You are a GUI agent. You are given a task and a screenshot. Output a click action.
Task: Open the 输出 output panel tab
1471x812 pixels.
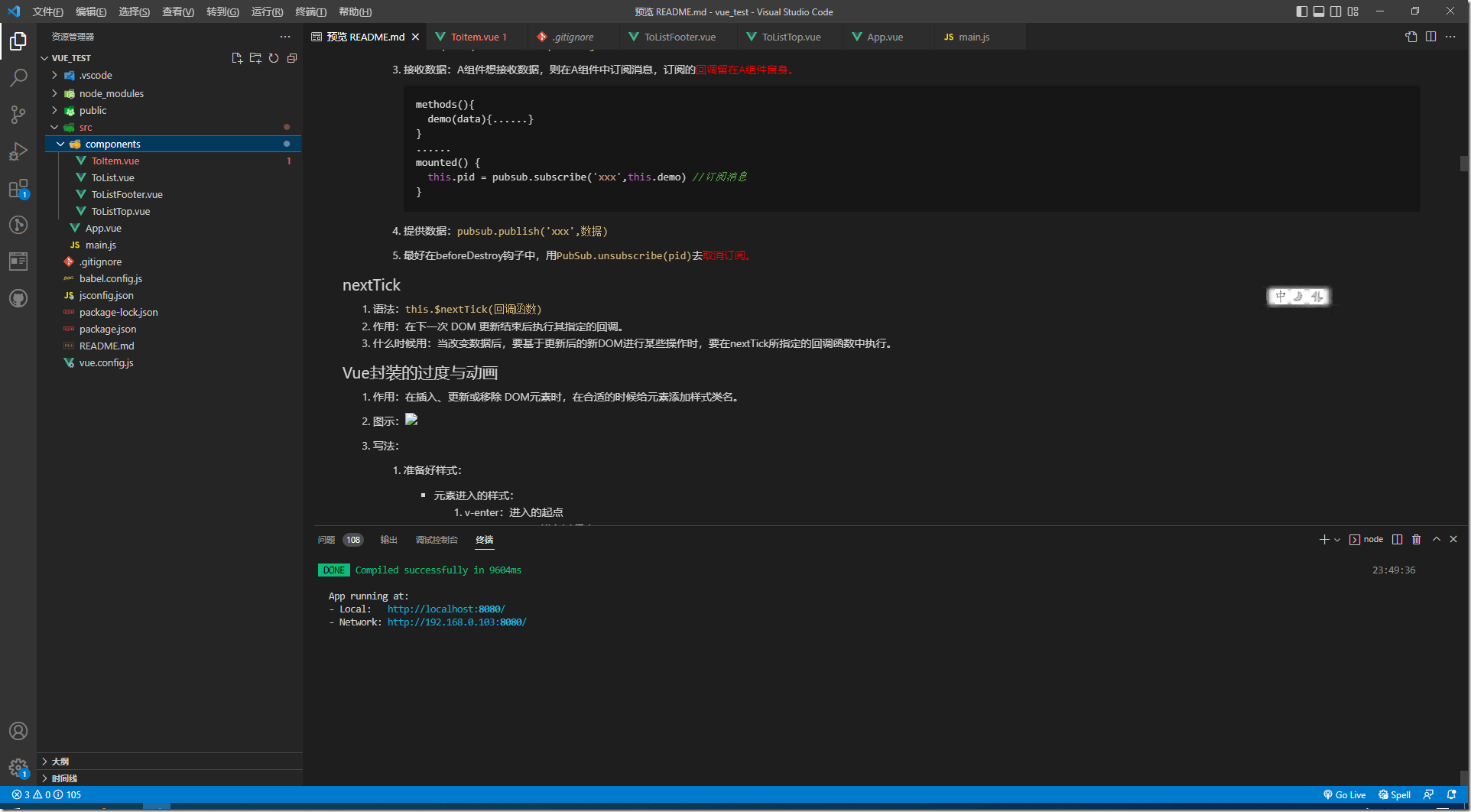(x=388, y=540)
